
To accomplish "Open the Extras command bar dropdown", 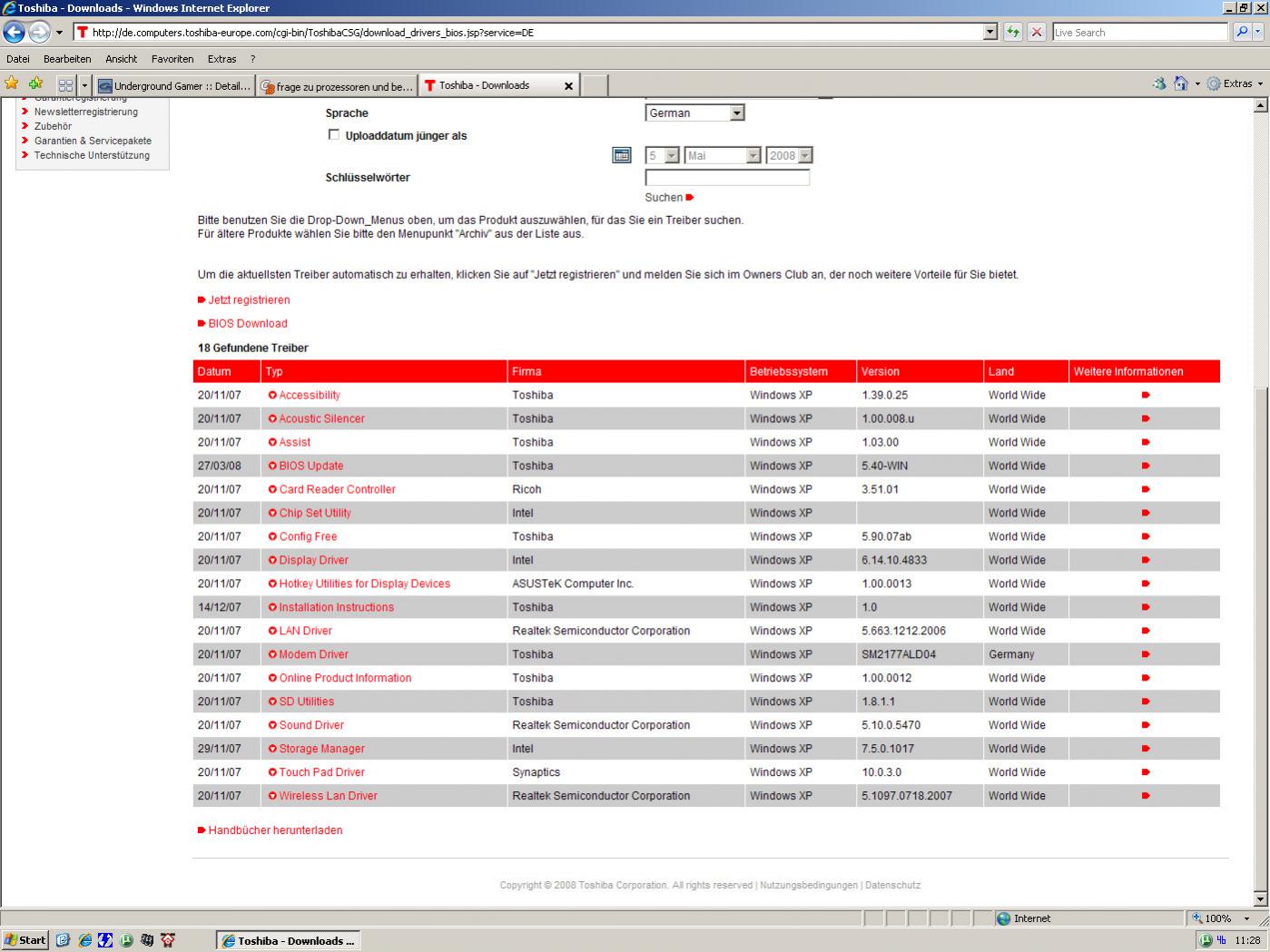I will (x=1237, y=83).
